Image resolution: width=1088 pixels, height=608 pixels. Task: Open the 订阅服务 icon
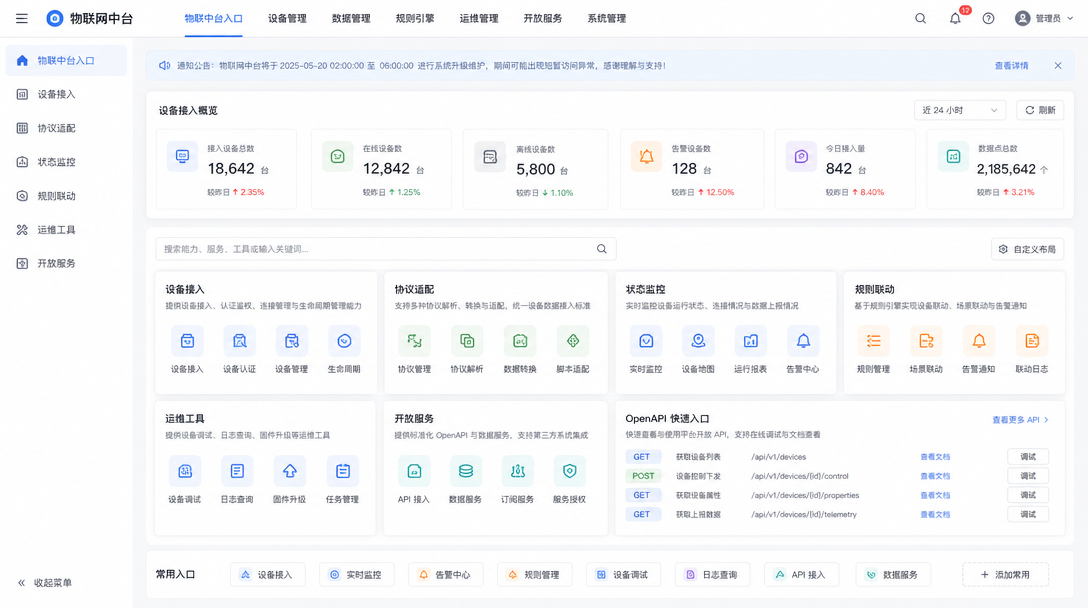coord(518,471)
